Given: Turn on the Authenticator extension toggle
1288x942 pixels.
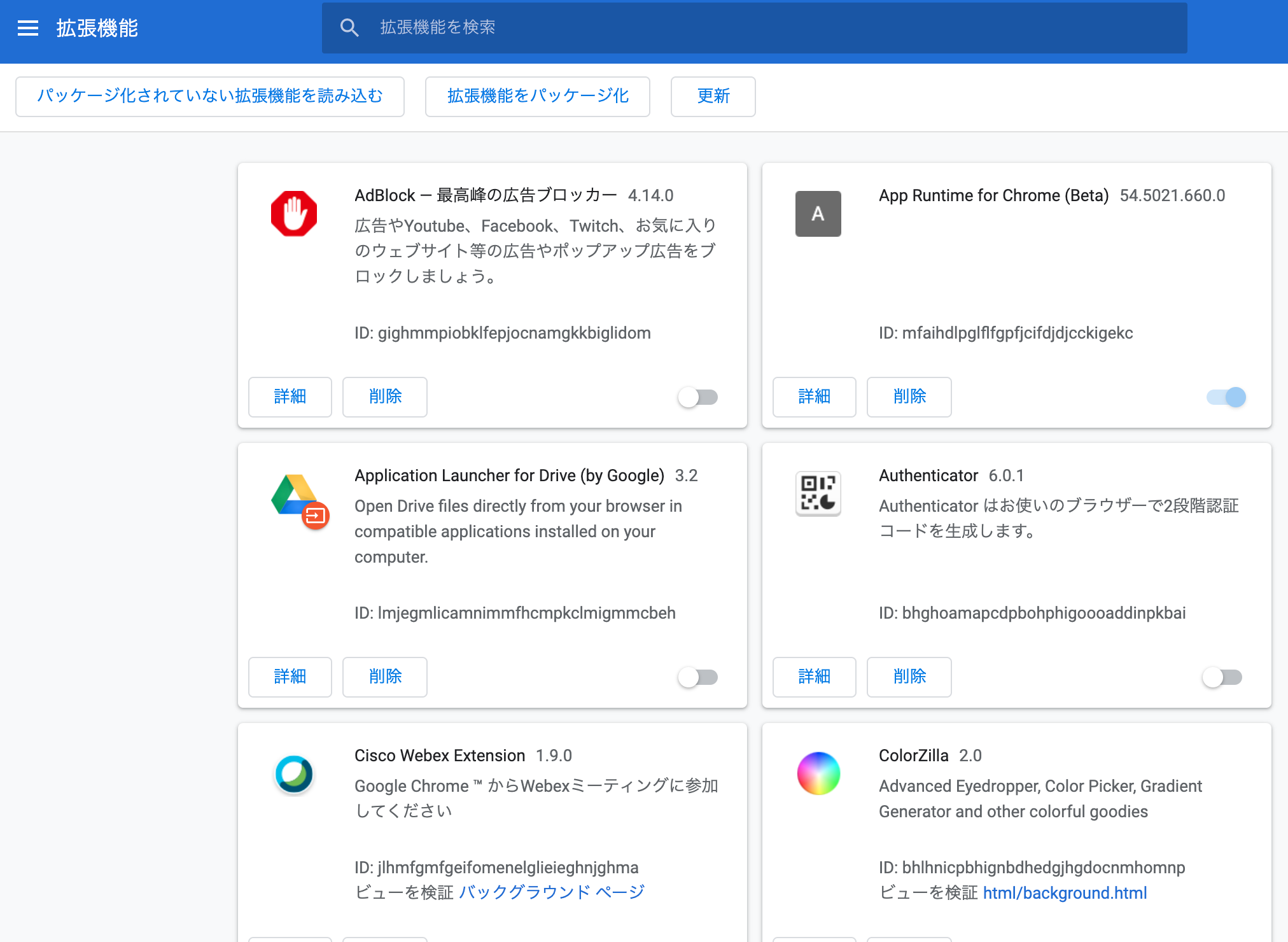Looking at the screenshot, I should coord(1222,677).
